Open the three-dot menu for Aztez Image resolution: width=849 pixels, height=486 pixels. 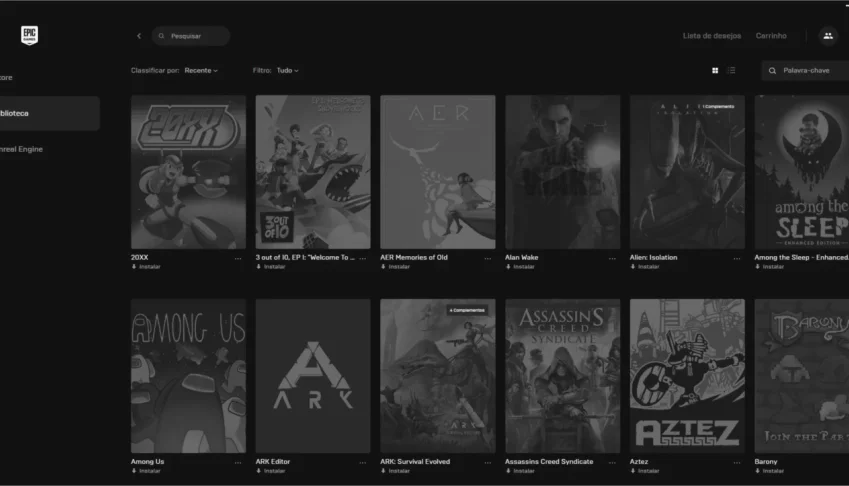737,463
